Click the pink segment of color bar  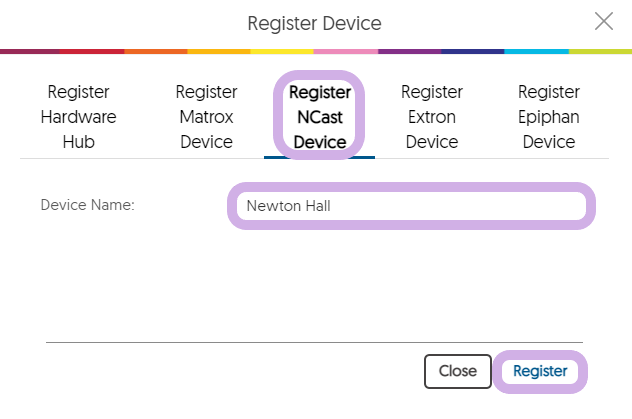[x=346, y=50]
